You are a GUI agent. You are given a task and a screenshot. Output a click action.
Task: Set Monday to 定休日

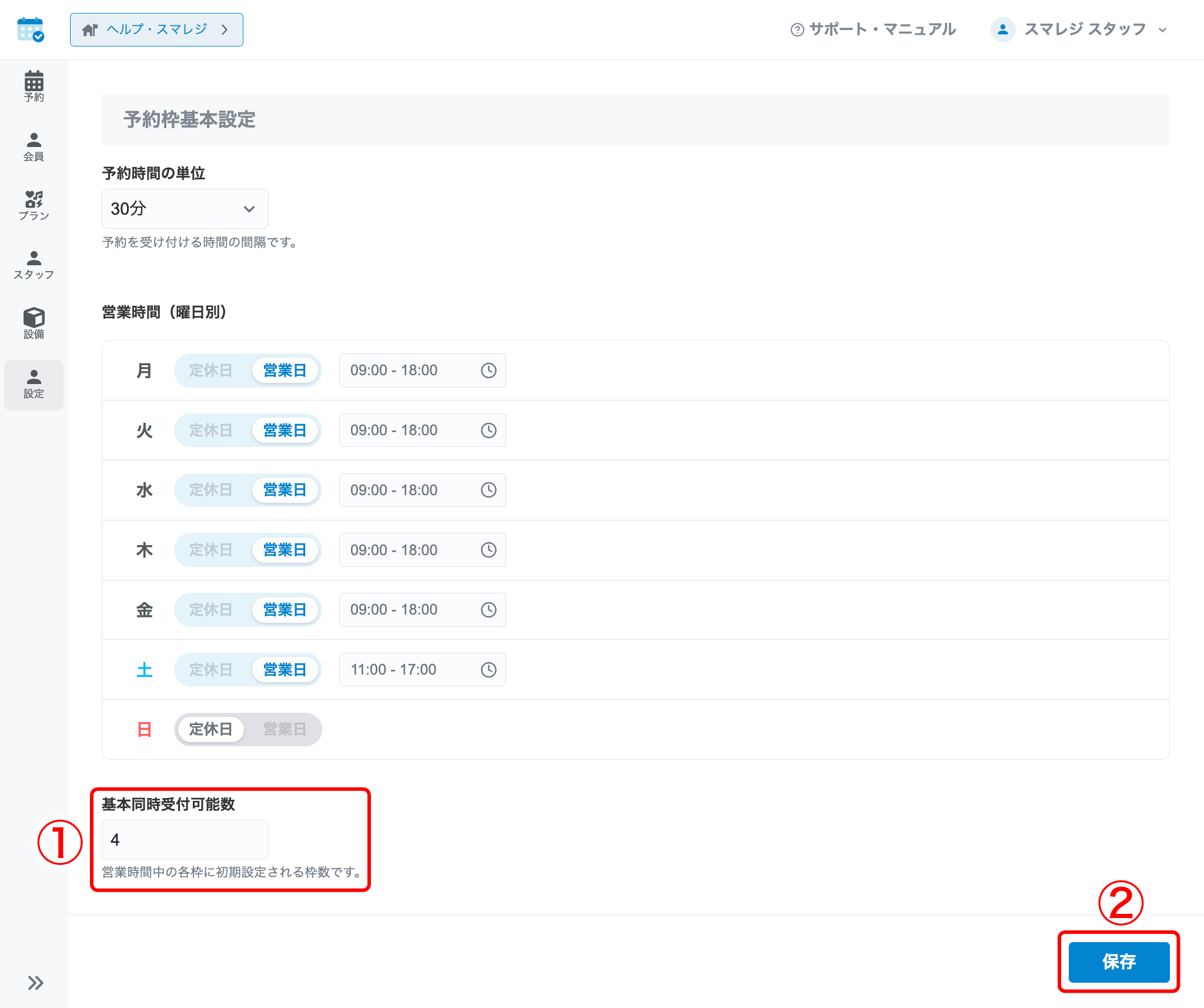point(210,371)
